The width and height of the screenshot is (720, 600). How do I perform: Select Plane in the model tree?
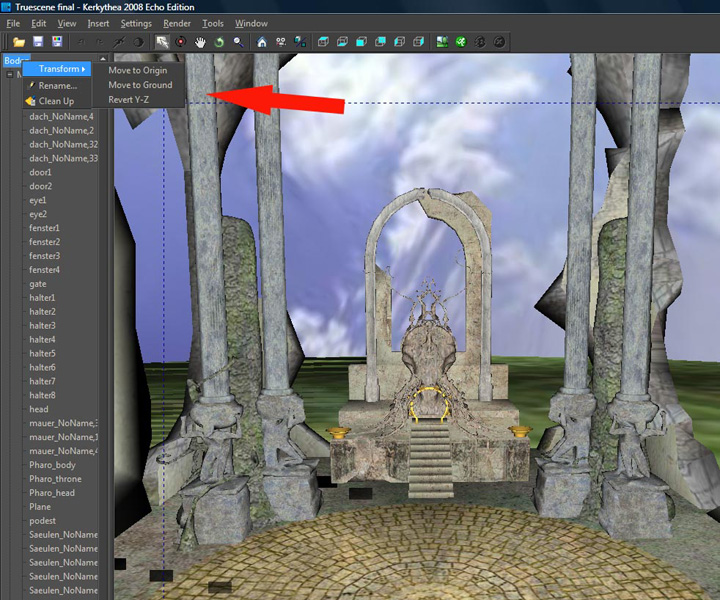[x=40, y=507]
